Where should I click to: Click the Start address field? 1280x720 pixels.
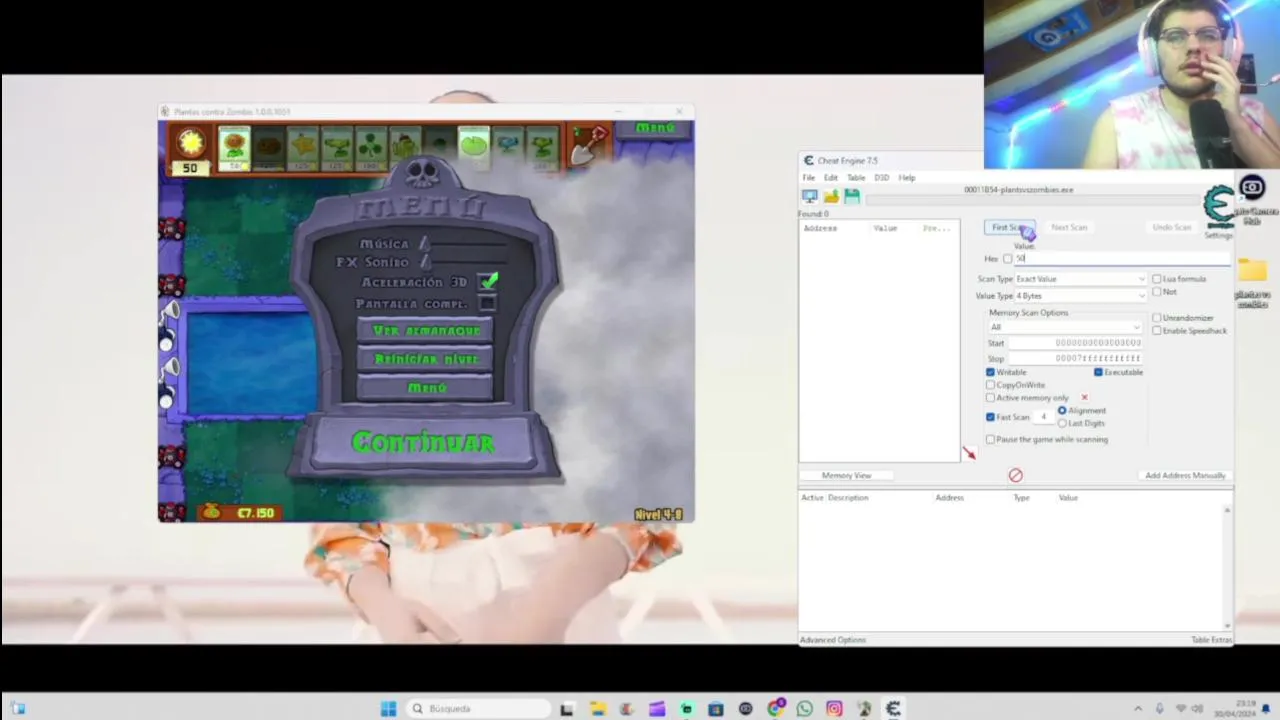pyautogui.click(x=1075, y=343)
